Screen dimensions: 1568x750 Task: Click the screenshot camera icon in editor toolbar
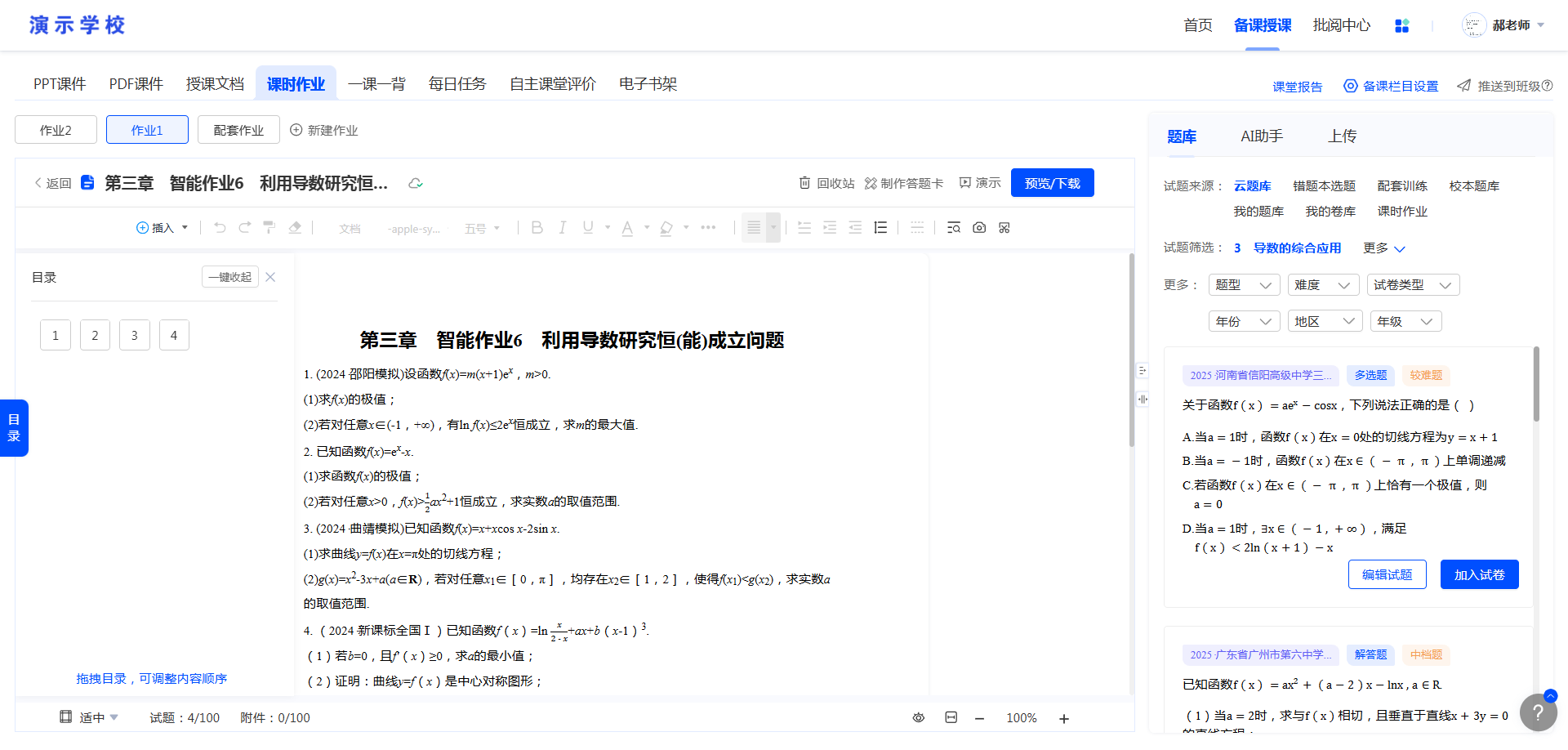978,228
